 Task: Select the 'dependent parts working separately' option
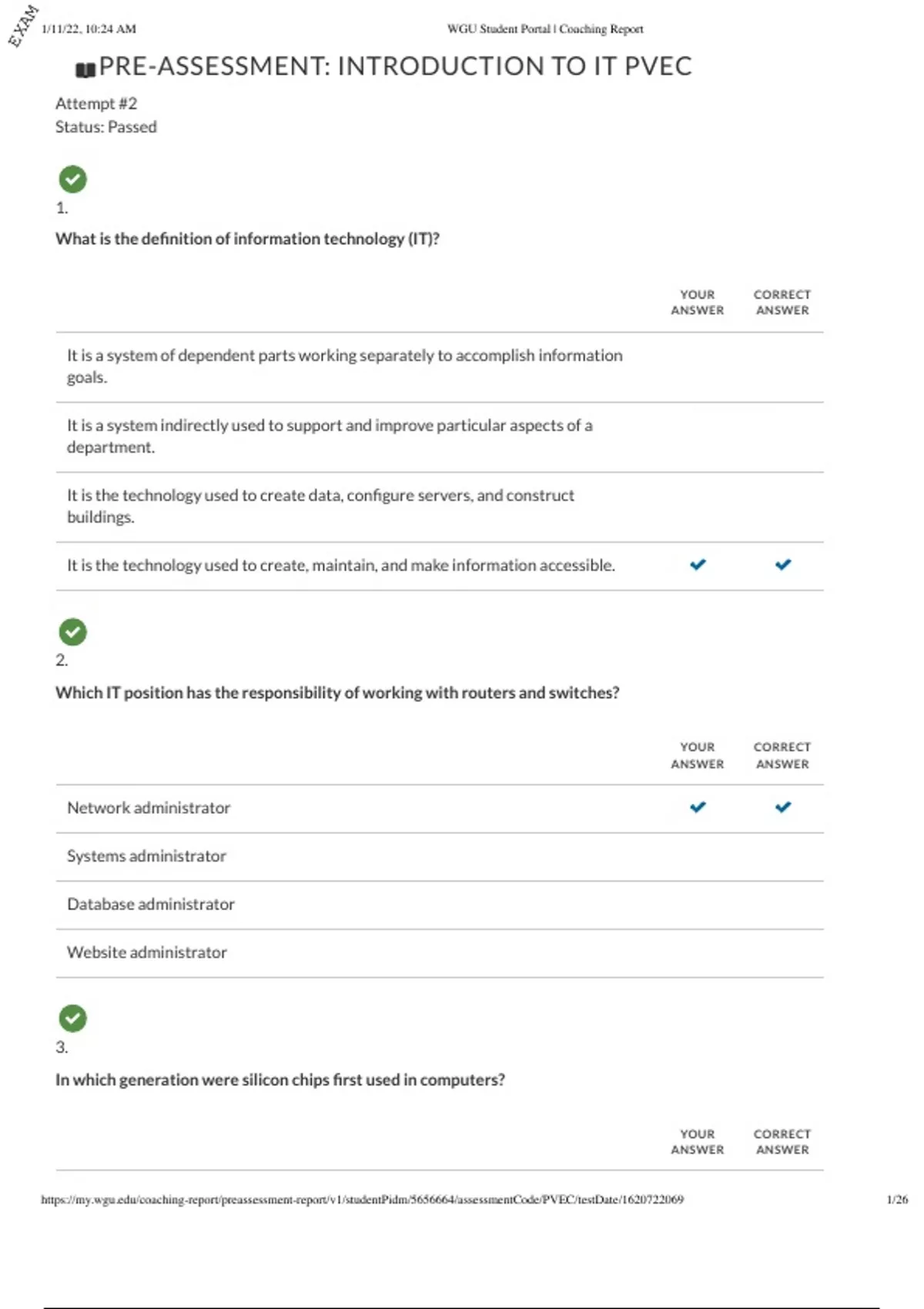[344, 366]
